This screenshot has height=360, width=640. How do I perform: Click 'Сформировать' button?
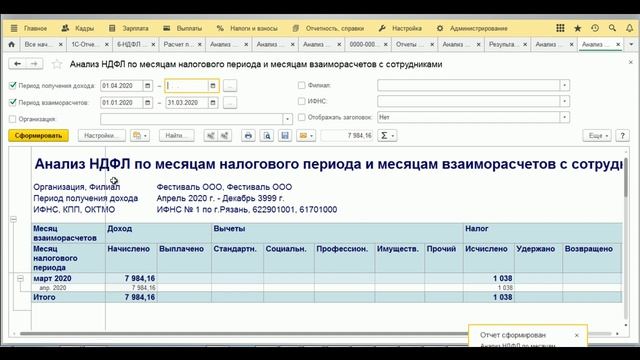coord(38,136)
